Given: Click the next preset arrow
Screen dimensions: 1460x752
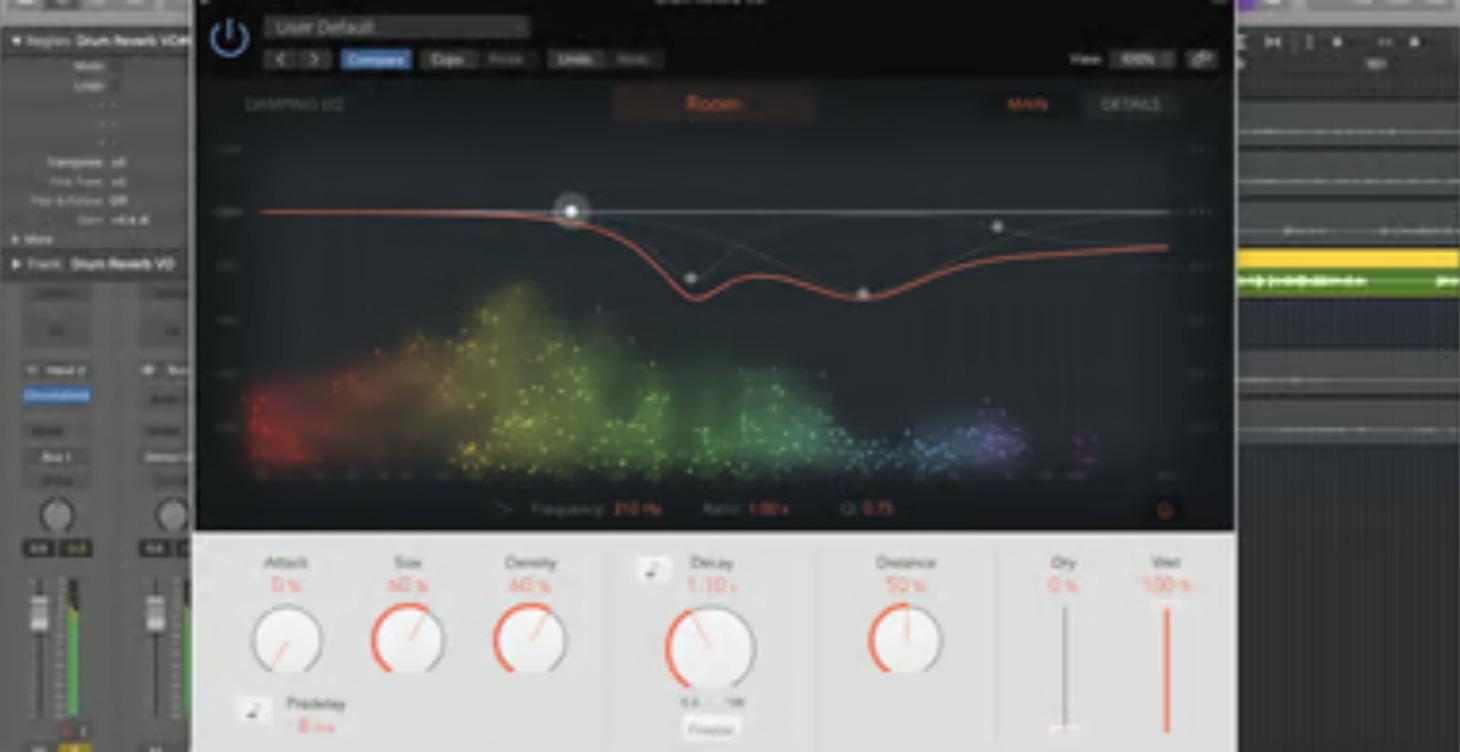Looking at the screenshot, I should (x=311, y=59).
